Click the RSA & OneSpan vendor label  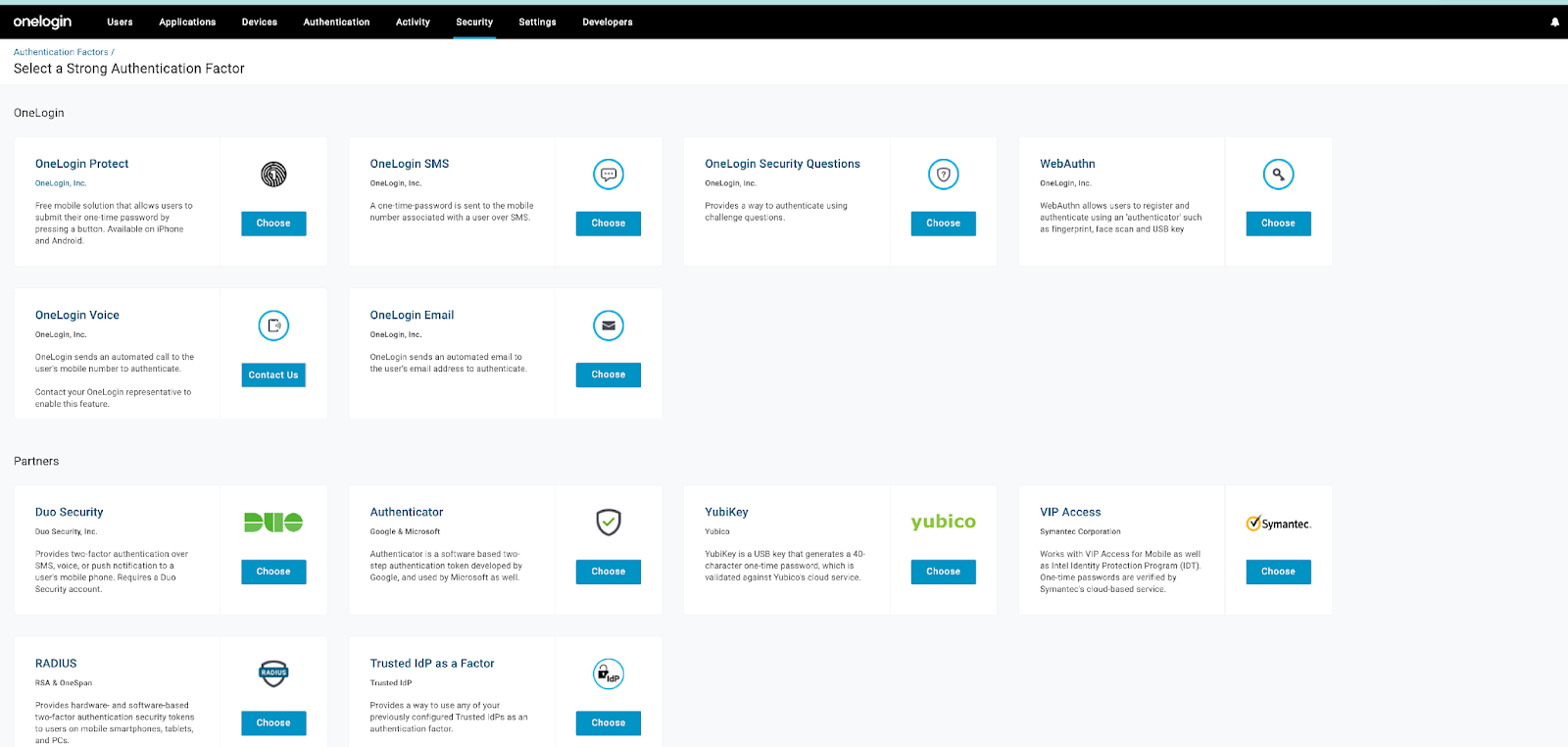(64, 683)
